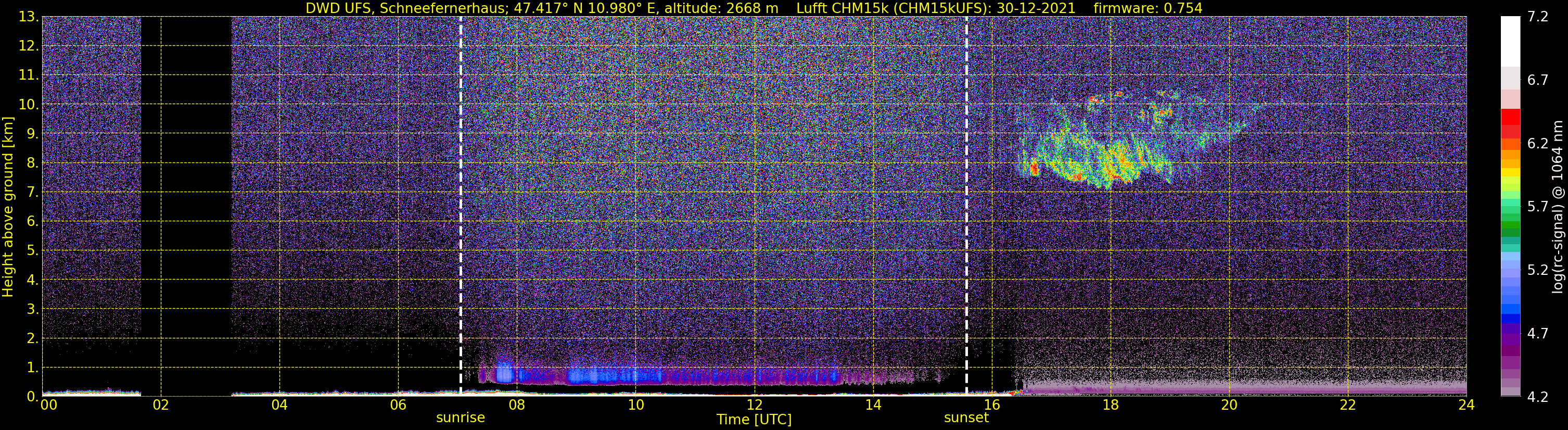Click the 'Height above ground [km]' axis label
Viewport: 1568px width, 430px height.
8,207
